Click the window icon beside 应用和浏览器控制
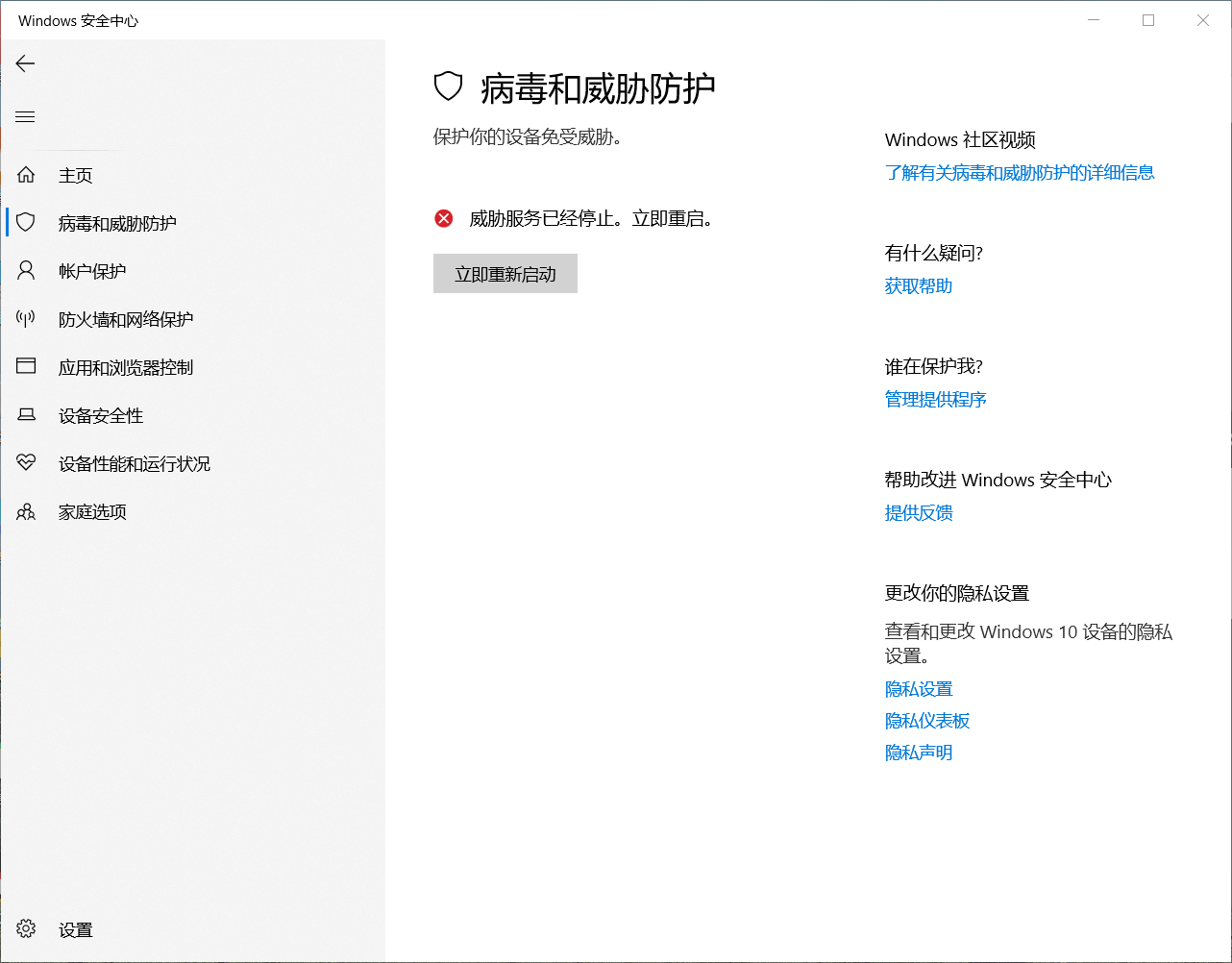 click(26, 366)
